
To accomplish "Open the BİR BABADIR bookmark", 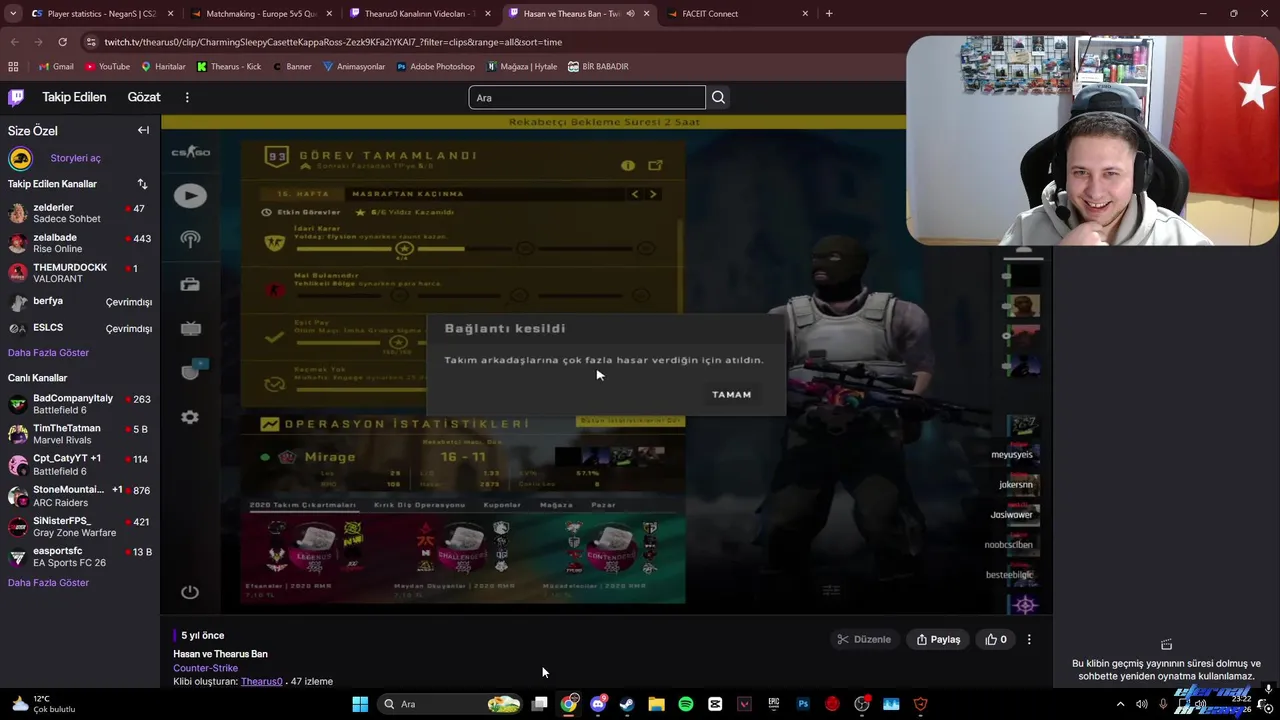I will pyautogui.click(x=598, y=66).
